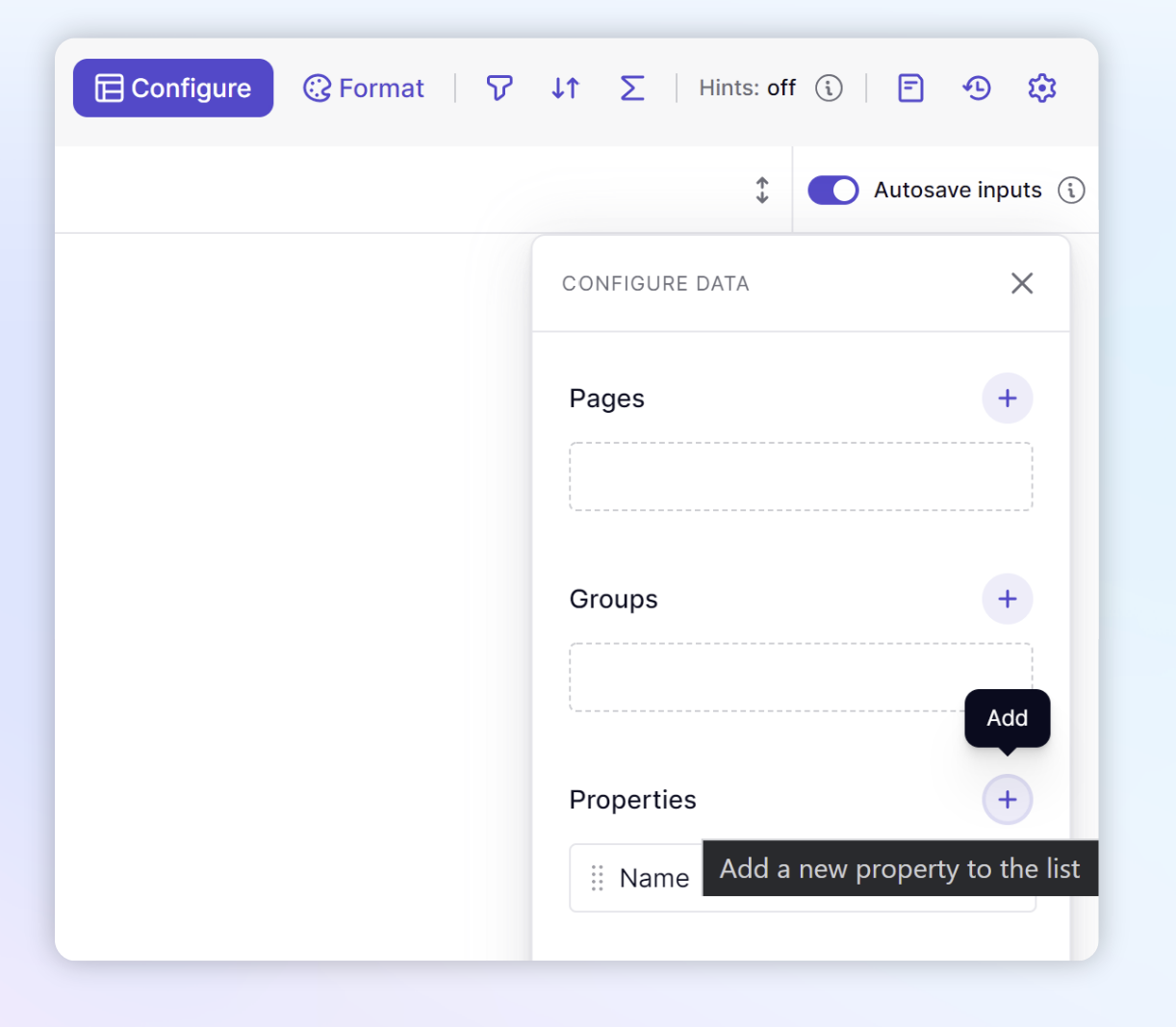Click the info icon beside Hints
The width and height of the screenshot is (1176, 1027).
pos(829,88)
